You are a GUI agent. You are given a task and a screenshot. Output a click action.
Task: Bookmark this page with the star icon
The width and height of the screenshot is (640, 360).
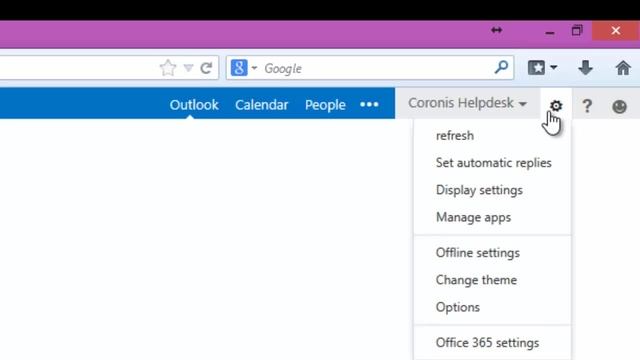coord(168,68)
